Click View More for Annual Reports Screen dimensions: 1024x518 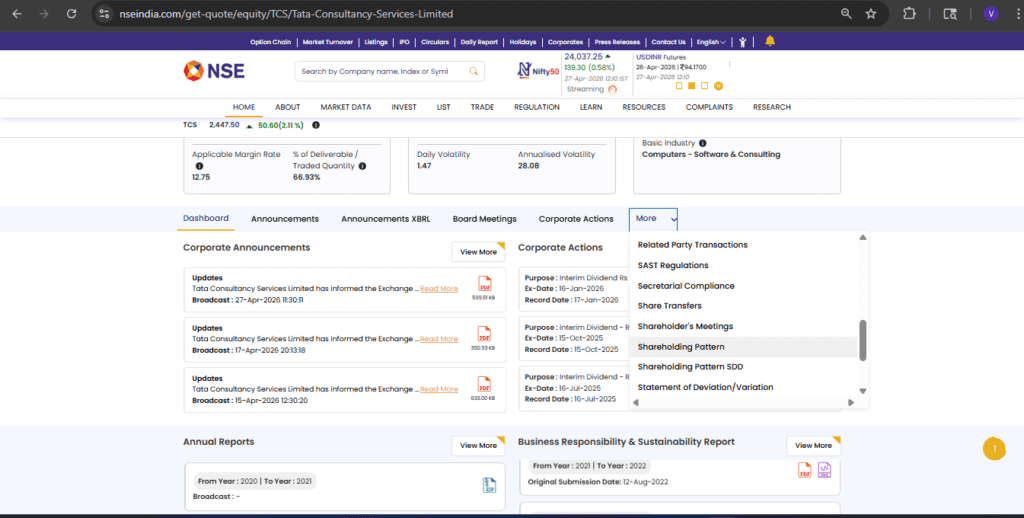click(x=478, y=445)
